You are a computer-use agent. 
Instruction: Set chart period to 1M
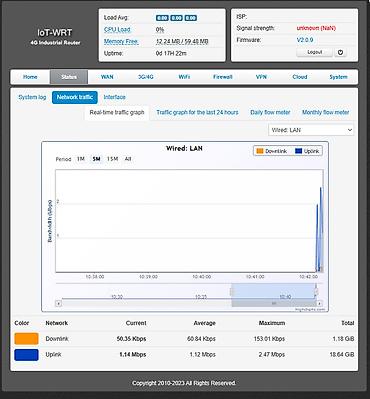click(80, 159)
